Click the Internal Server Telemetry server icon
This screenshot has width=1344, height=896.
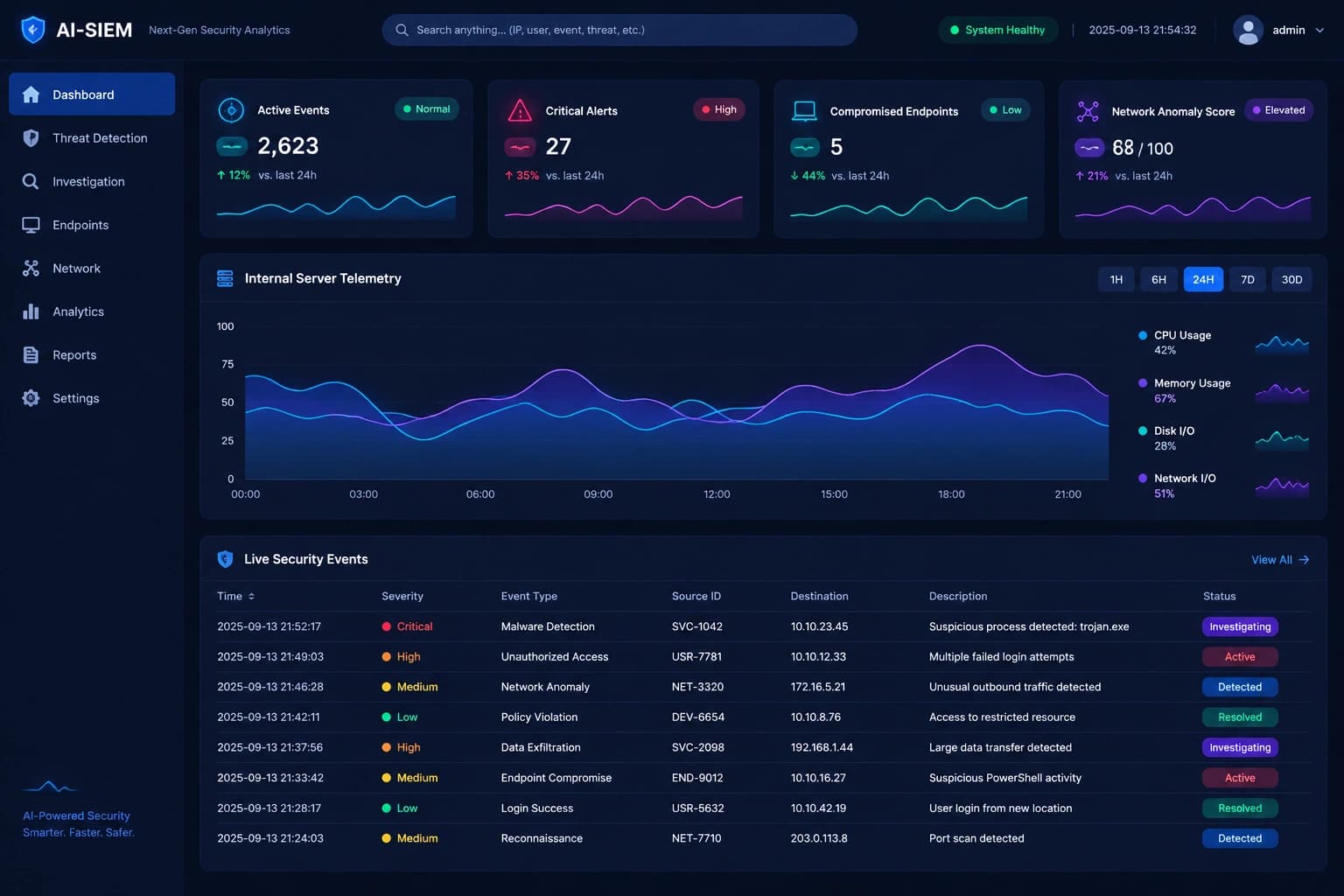[x=225, y=278]
